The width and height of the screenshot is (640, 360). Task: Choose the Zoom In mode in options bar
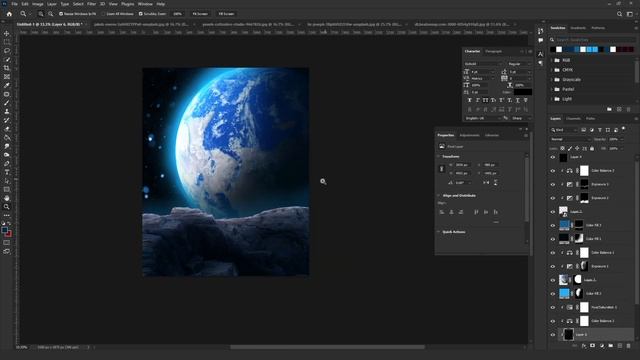pyautogui.click(x=41, y=14)
